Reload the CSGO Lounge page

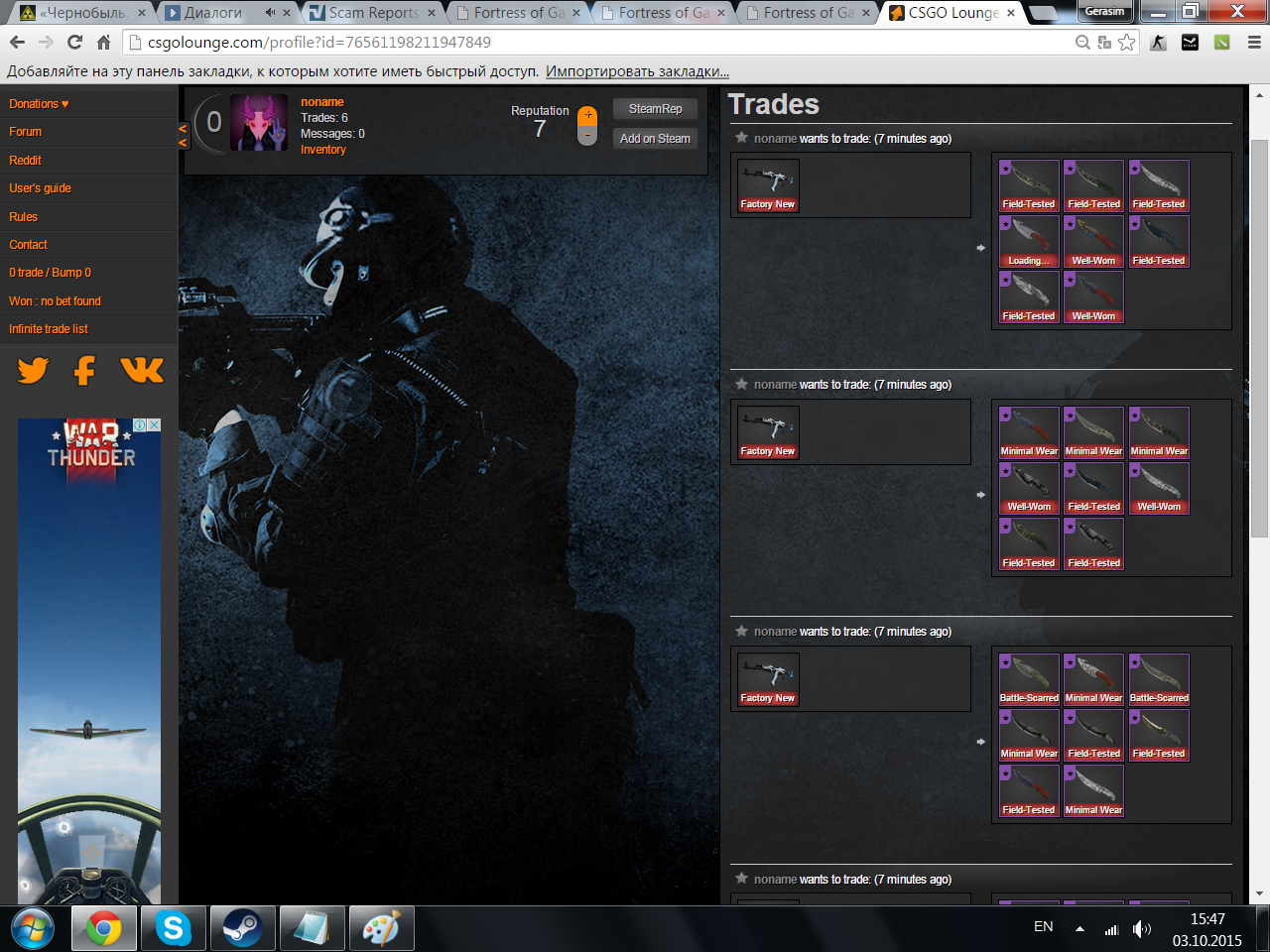74,43
